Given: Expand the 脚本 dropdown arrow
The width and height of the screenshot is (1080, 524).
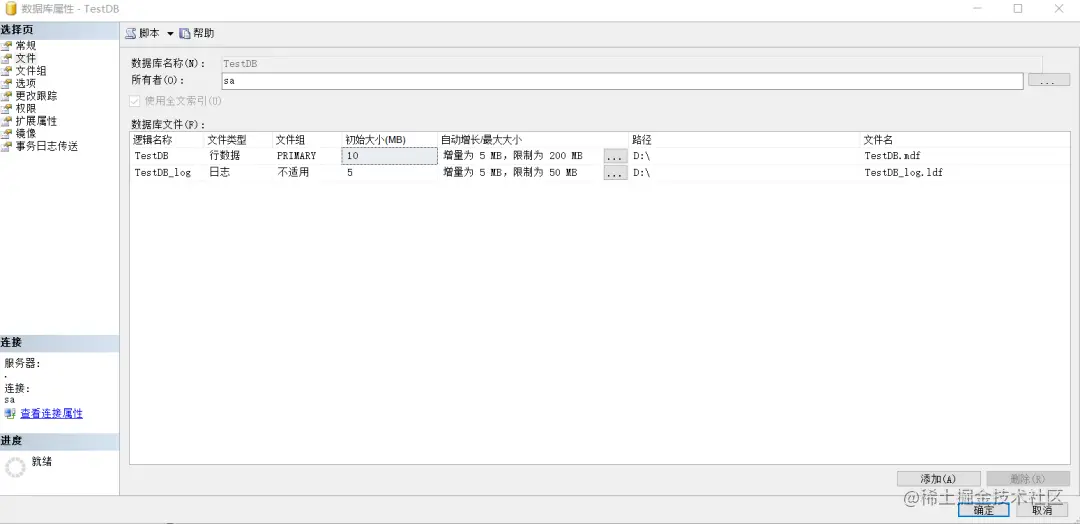Looking at the screenshot, I should point(170,34).
